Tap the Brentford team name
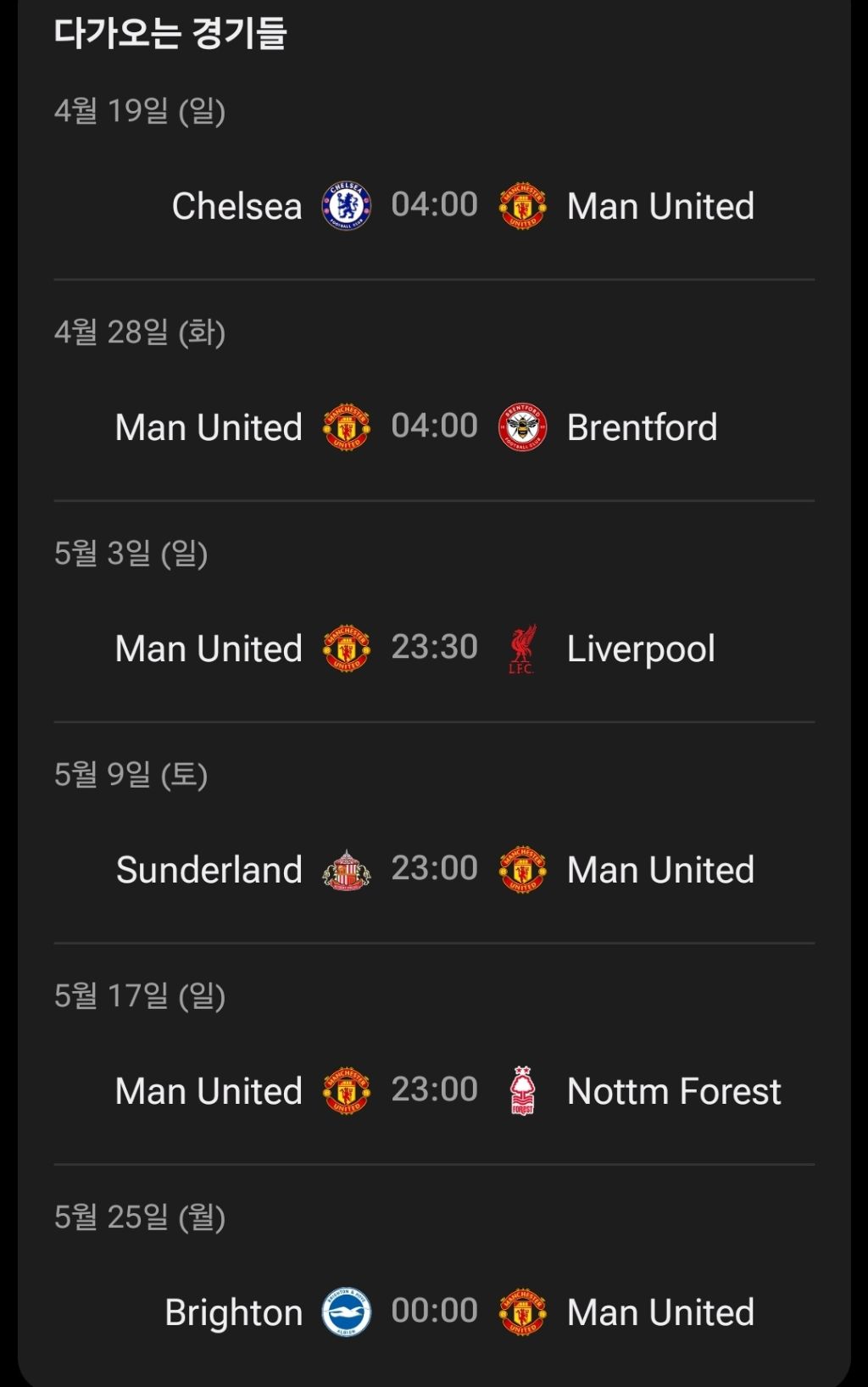Screen dimensions: 868x1387 tap(642, 427)
